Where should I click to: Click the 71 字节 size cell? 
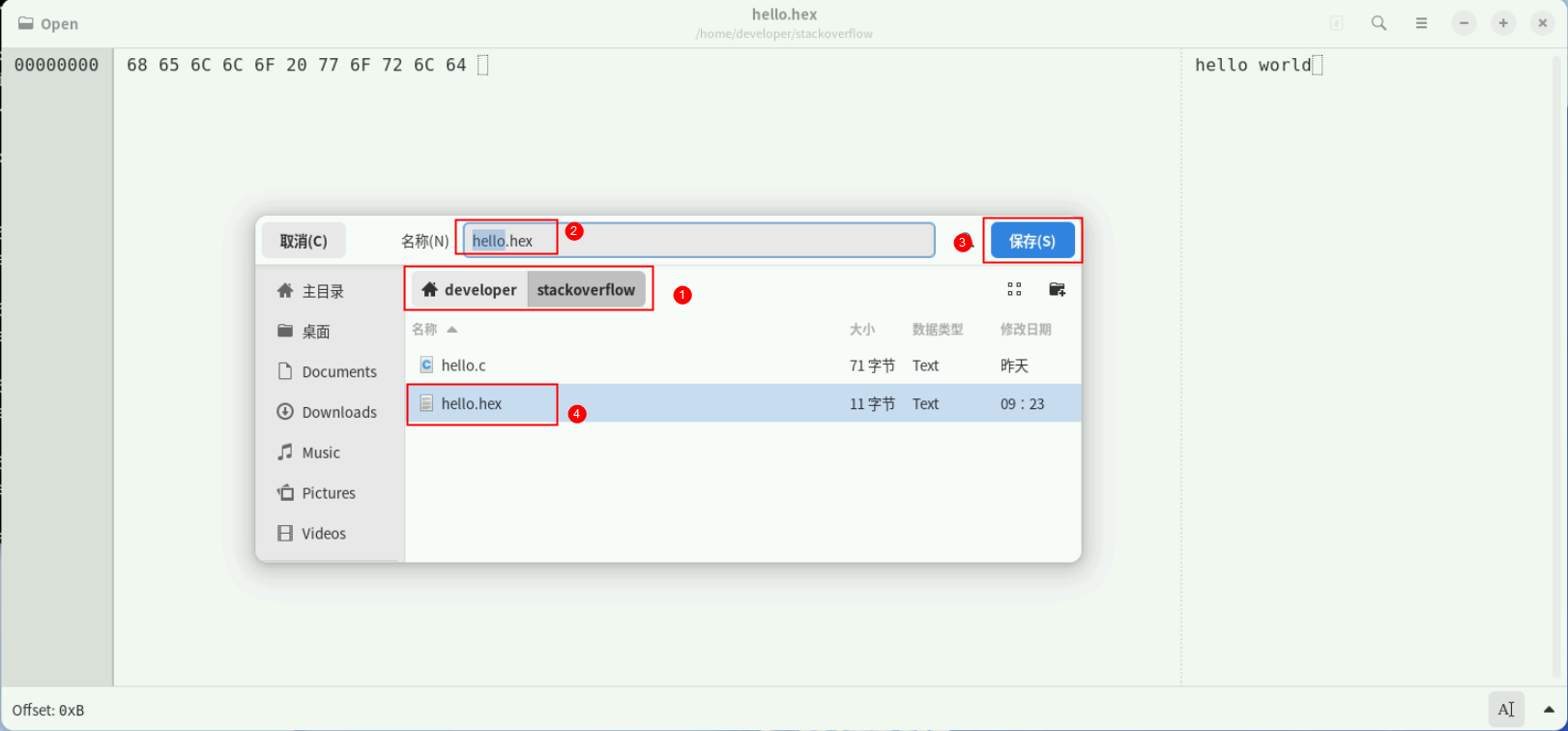click(872, 365)
